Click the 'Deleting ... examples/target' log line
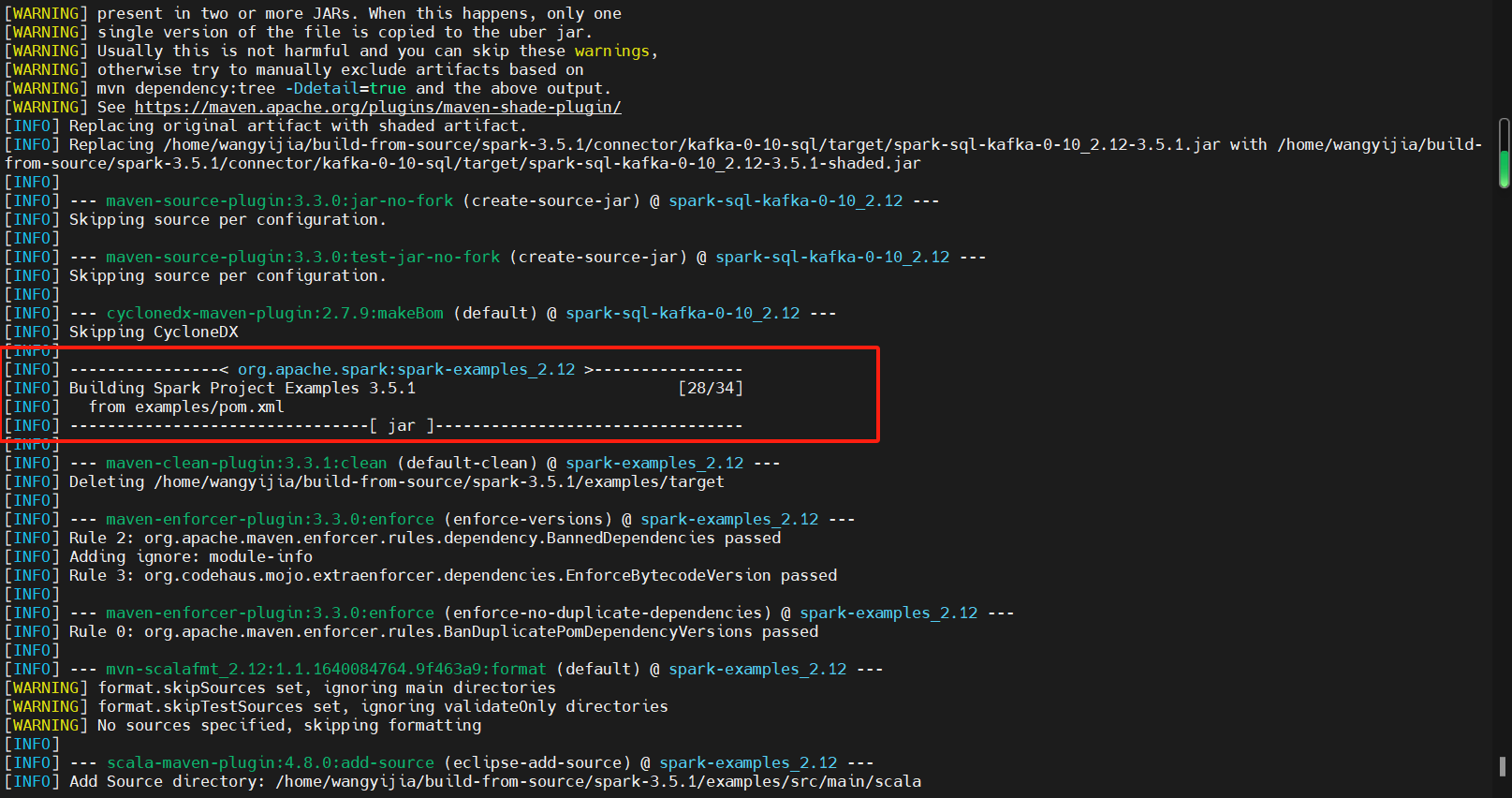 397,481
